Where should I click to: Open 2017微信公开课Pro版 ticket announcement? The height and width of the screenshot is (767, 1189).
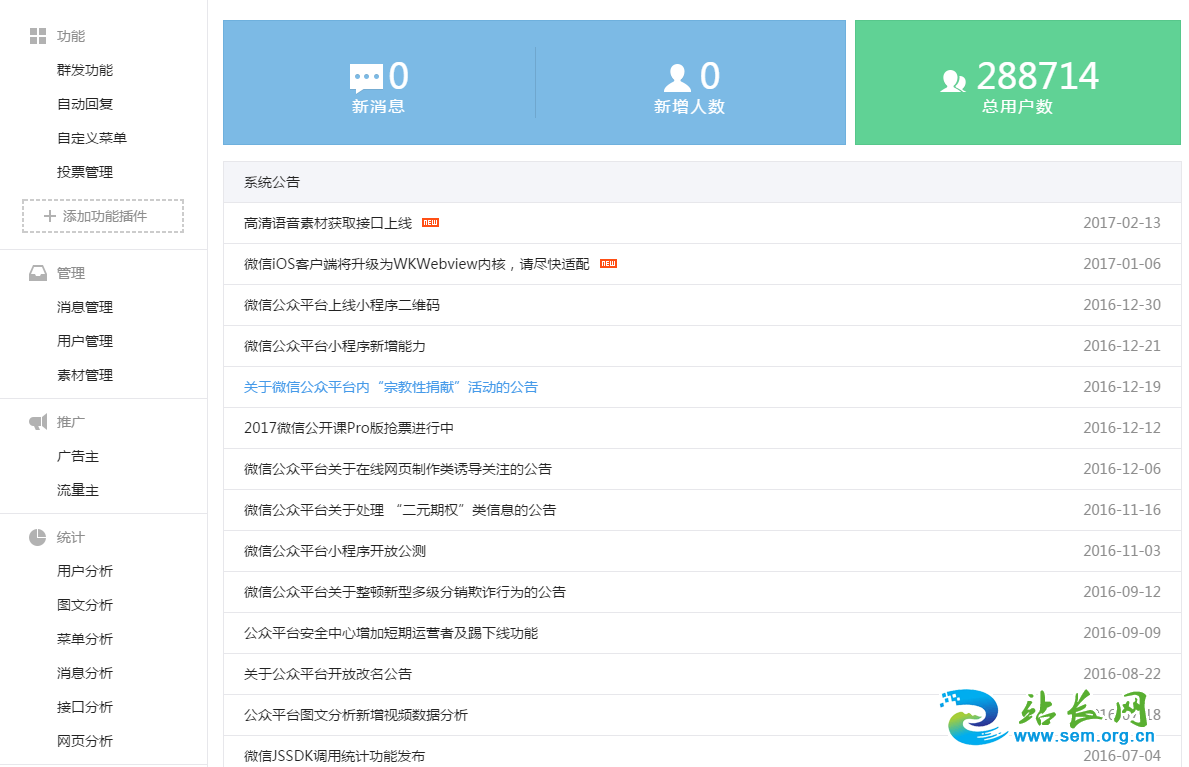(x=349, y=428)
